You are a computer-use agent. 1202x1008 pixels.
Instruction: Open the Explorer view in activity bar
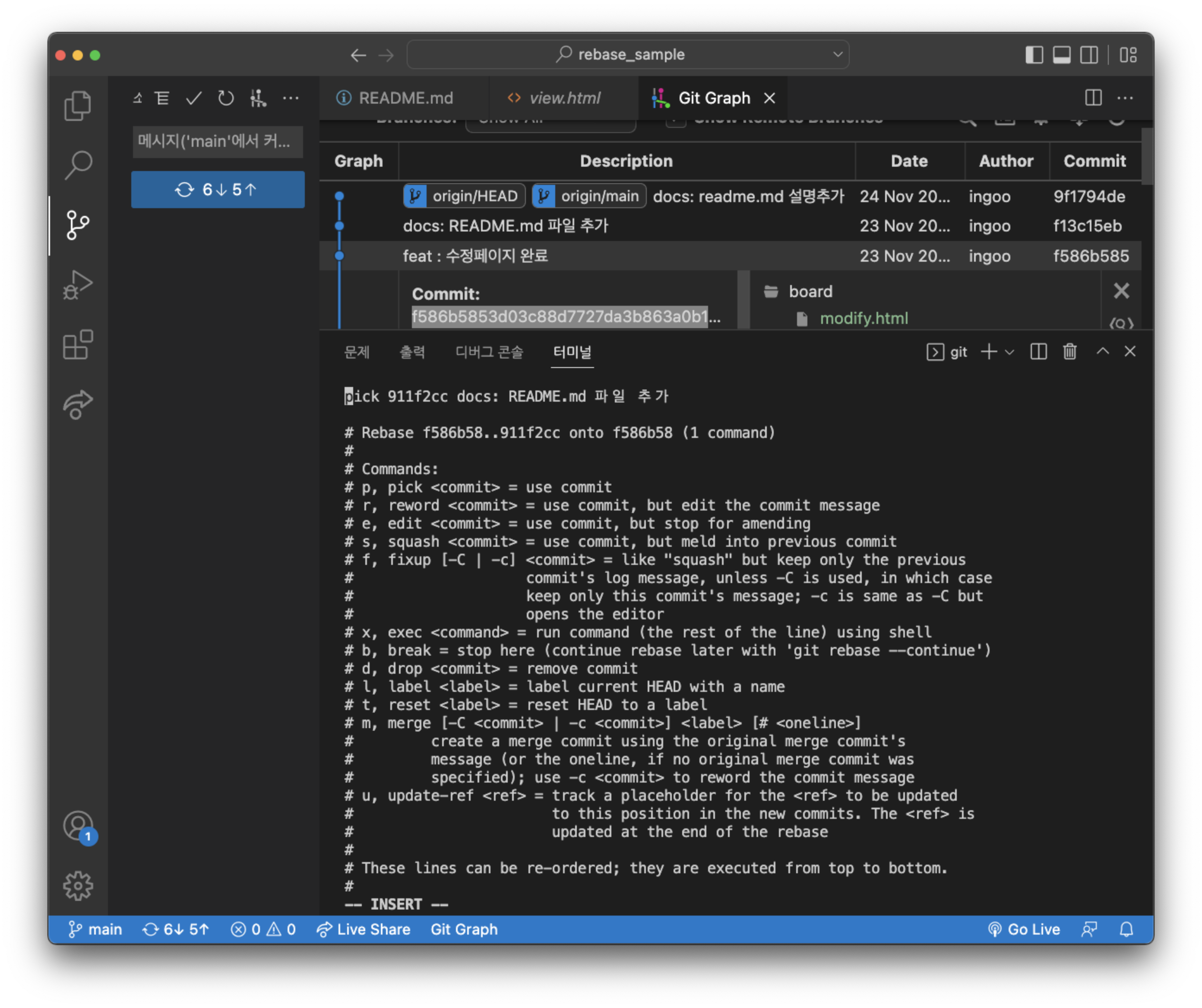(77, 107)
